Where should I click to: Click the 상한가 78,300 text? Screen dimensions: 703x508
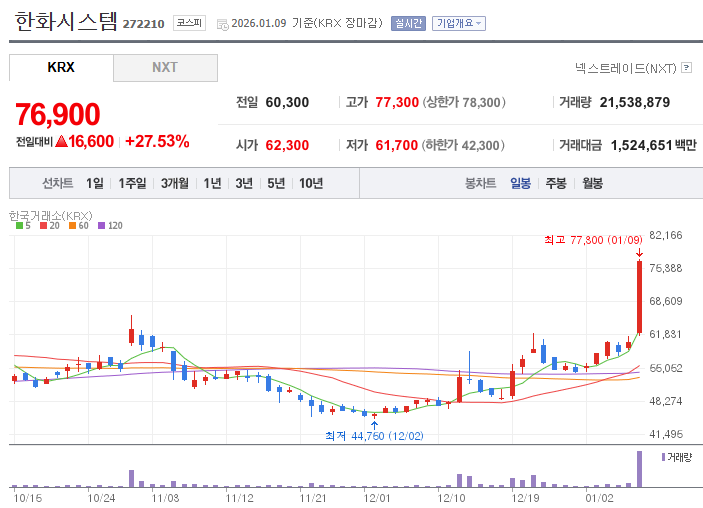(x=464, y=102)
